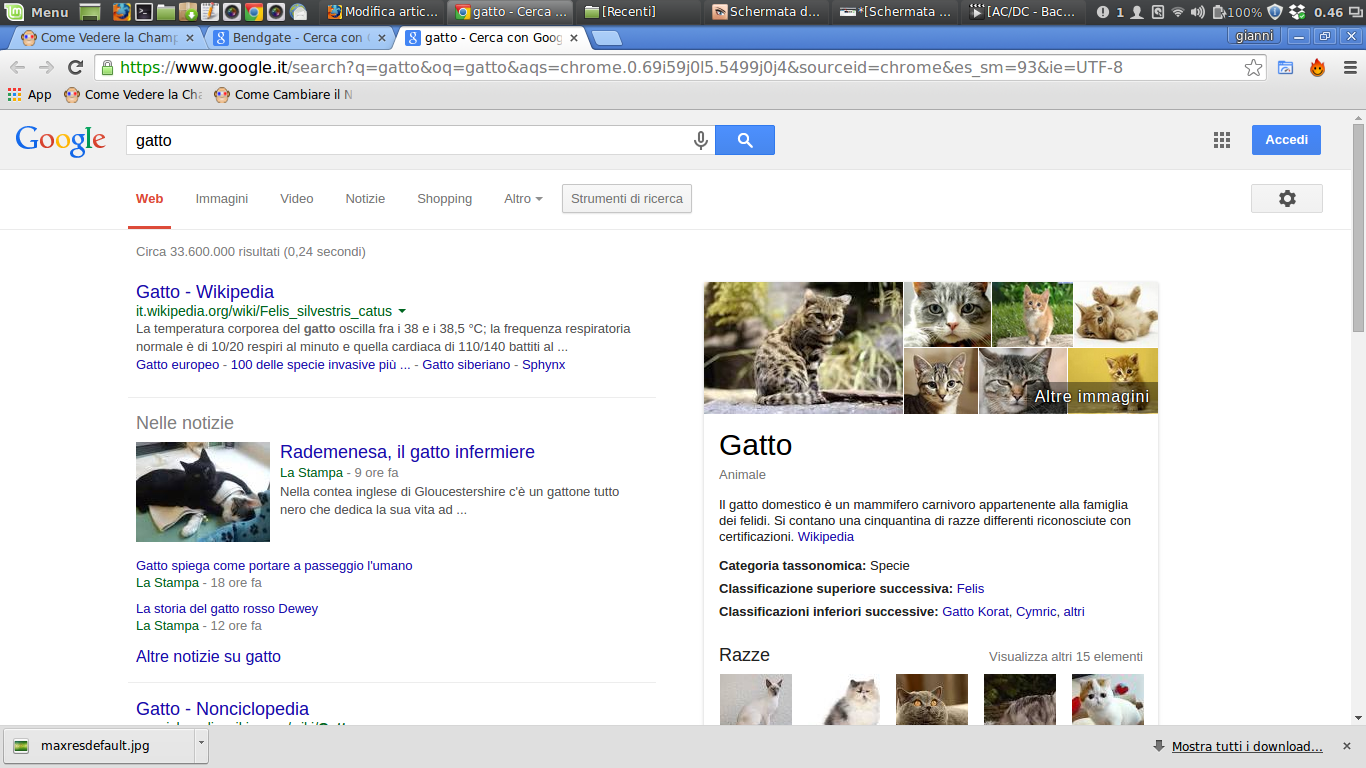Open the Come Cambiare il N bookmark

click(282, 95)
